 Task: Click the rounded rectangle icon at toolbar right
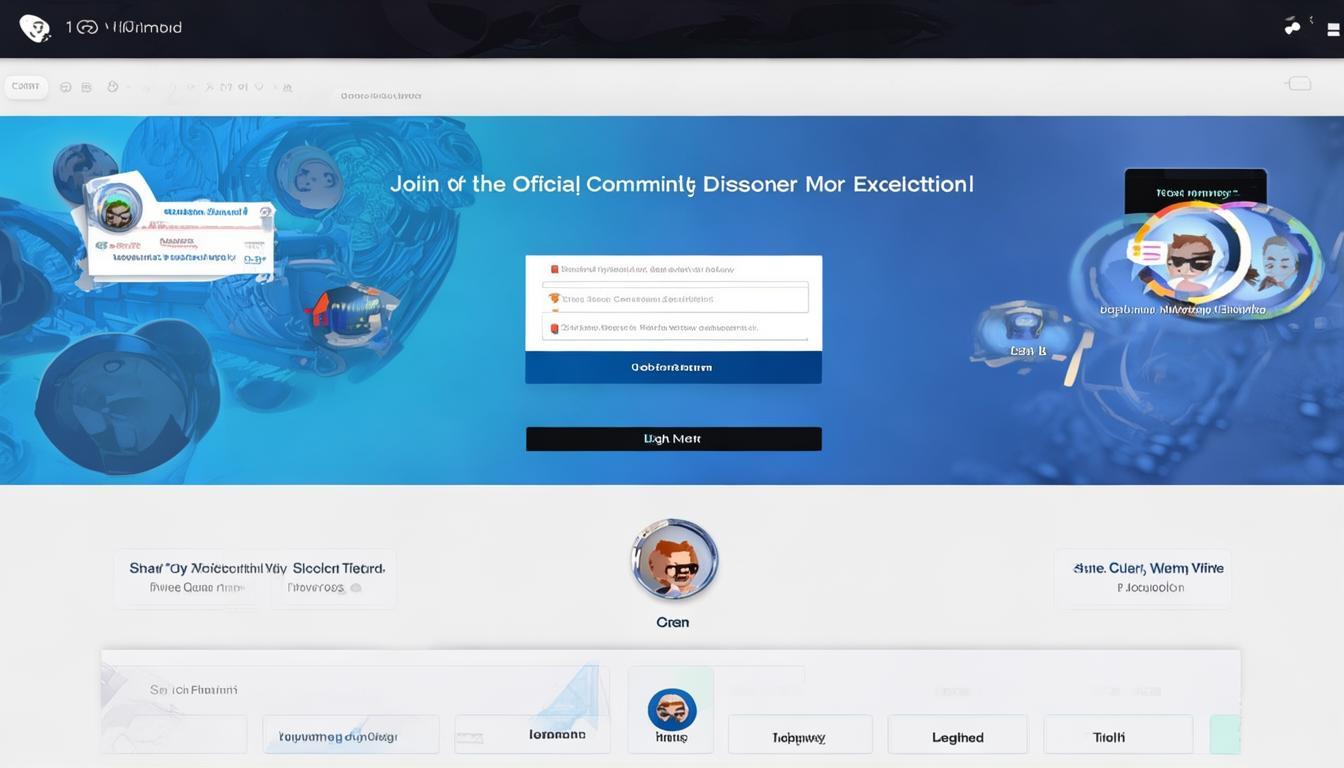(1299, 84)
